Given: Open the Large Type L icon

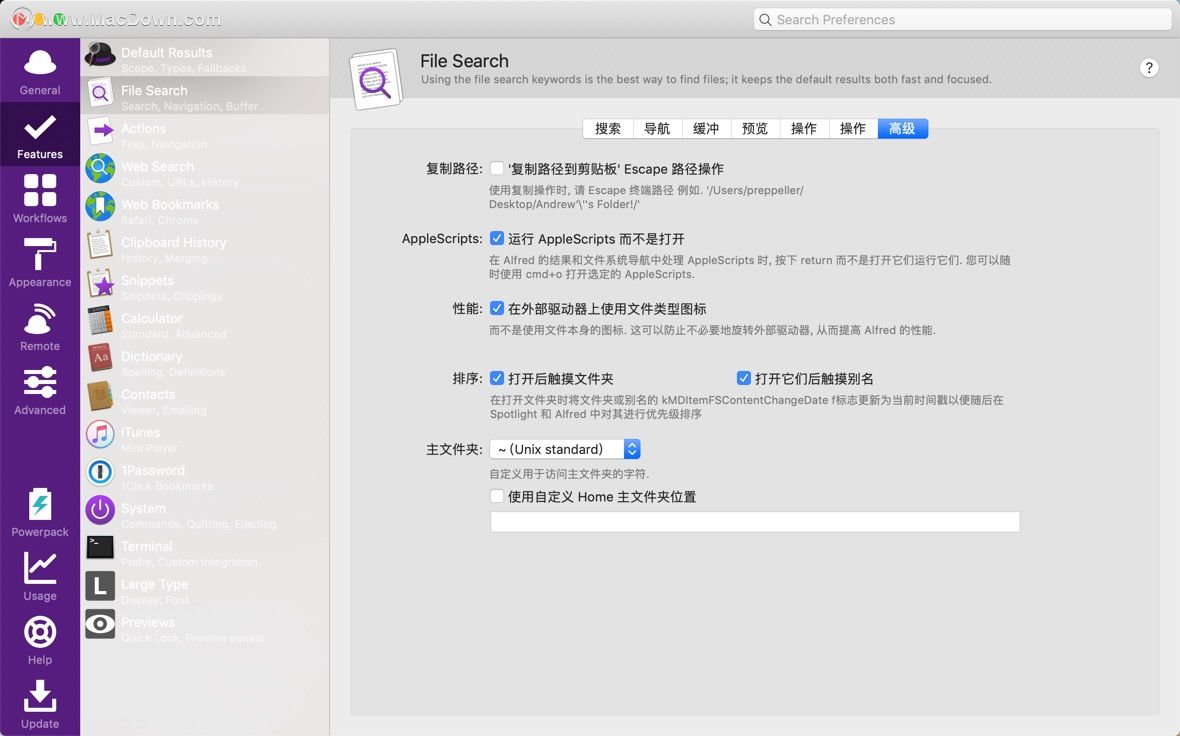Looking at the screenshot, I should 100,586.
